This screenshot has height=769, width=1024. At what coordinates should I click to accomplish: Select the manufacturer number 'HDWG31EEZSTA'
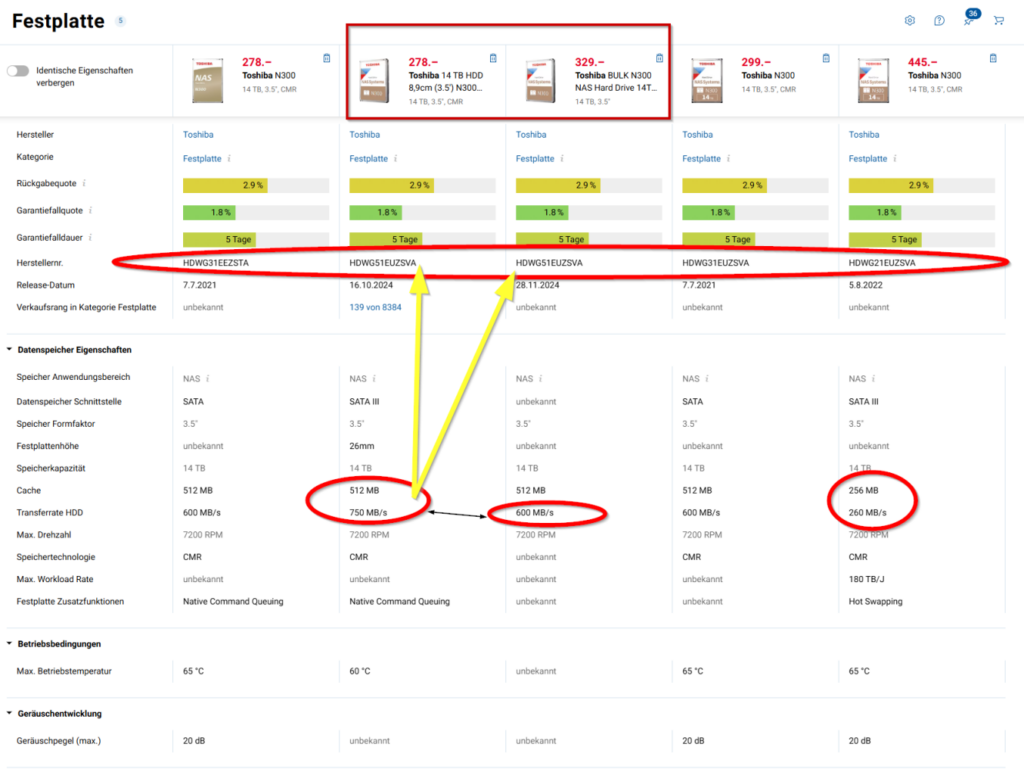pos(216,263)
